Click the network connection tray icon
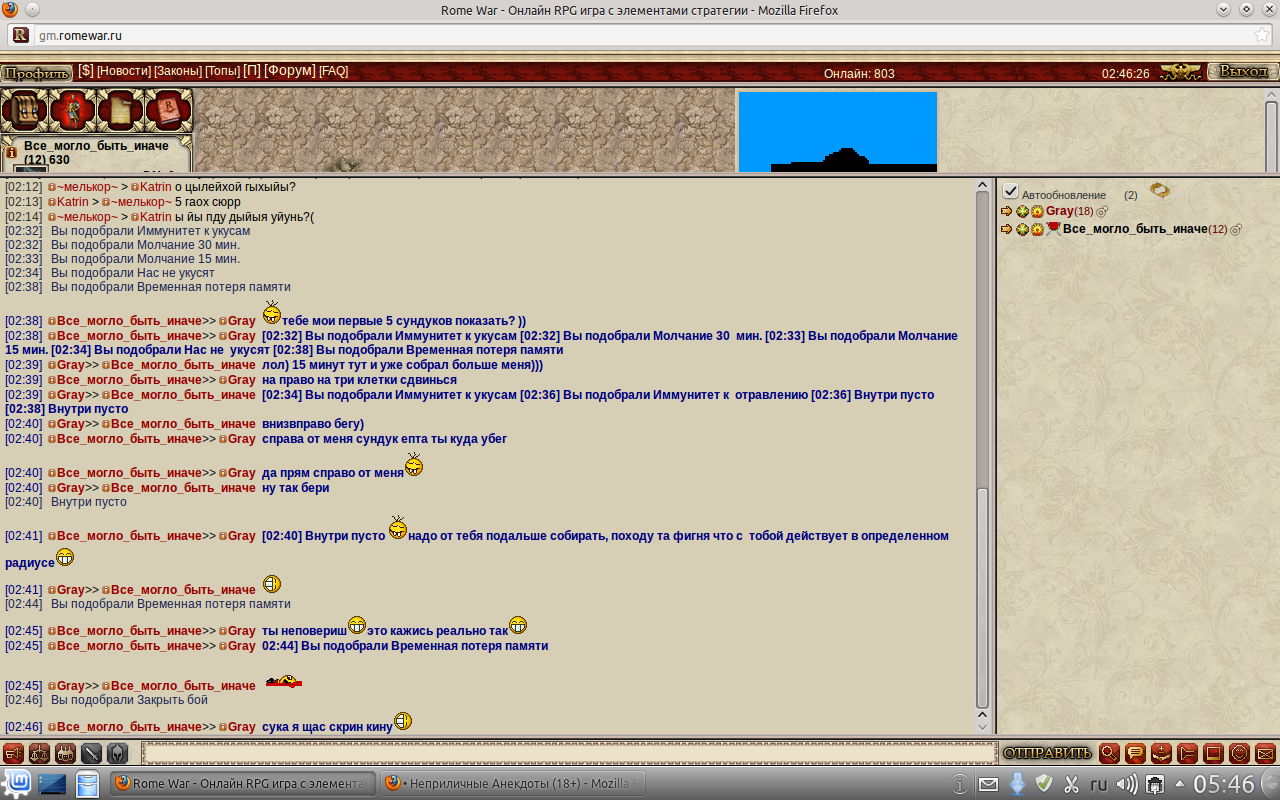 click(1155, 784)
